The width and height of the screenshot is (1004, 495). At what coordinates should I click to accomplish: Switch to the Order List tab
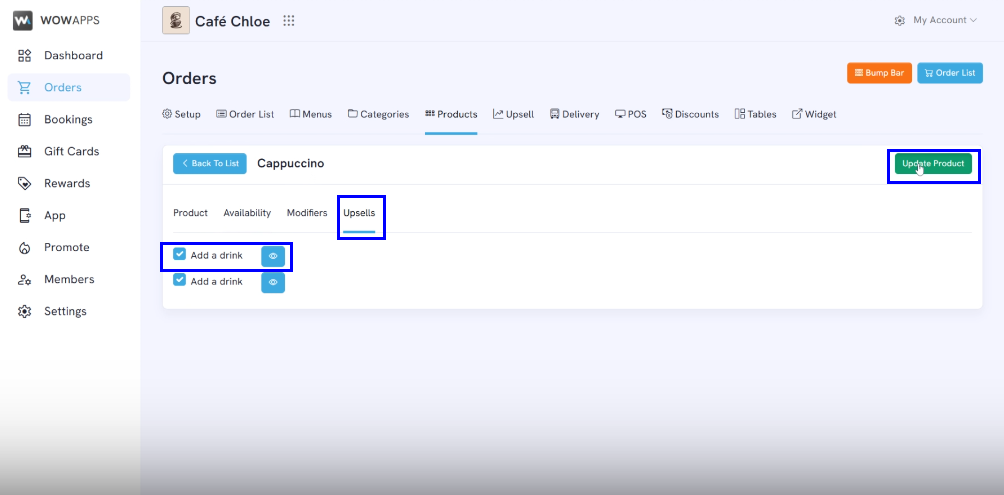(245, 114)
